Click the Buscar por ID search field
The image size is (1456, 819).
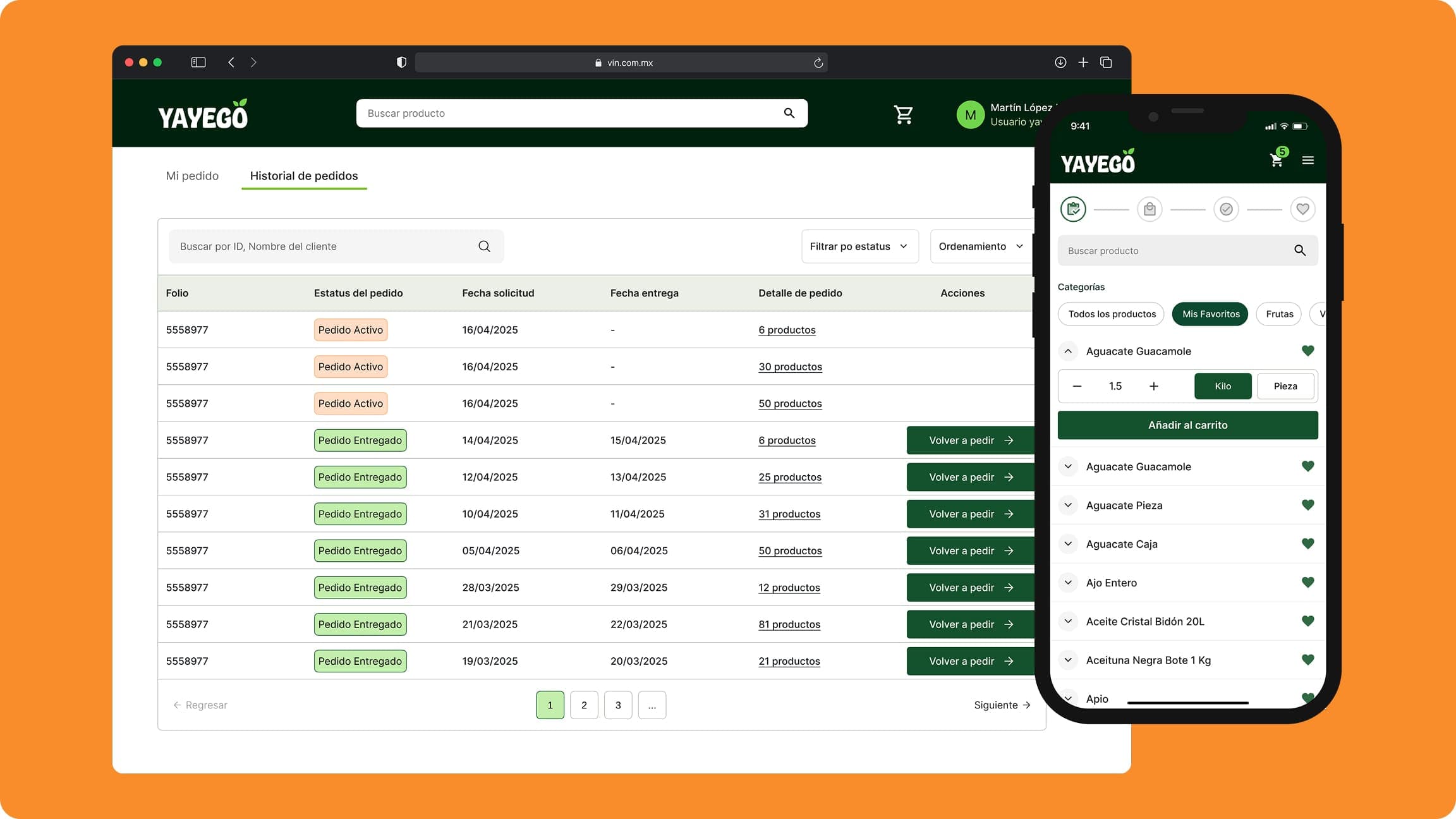click(x=322, y=246)
